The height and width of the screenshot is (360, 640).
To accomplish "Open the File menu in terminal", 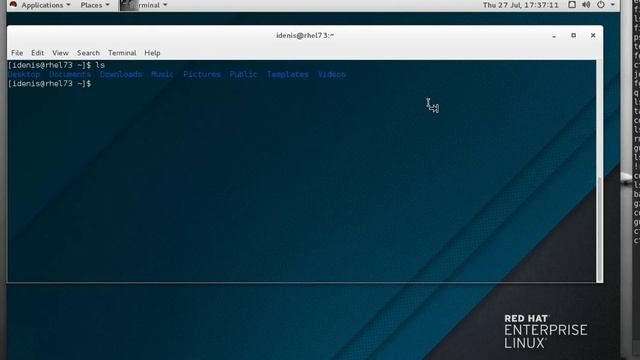I will (17, 53).
